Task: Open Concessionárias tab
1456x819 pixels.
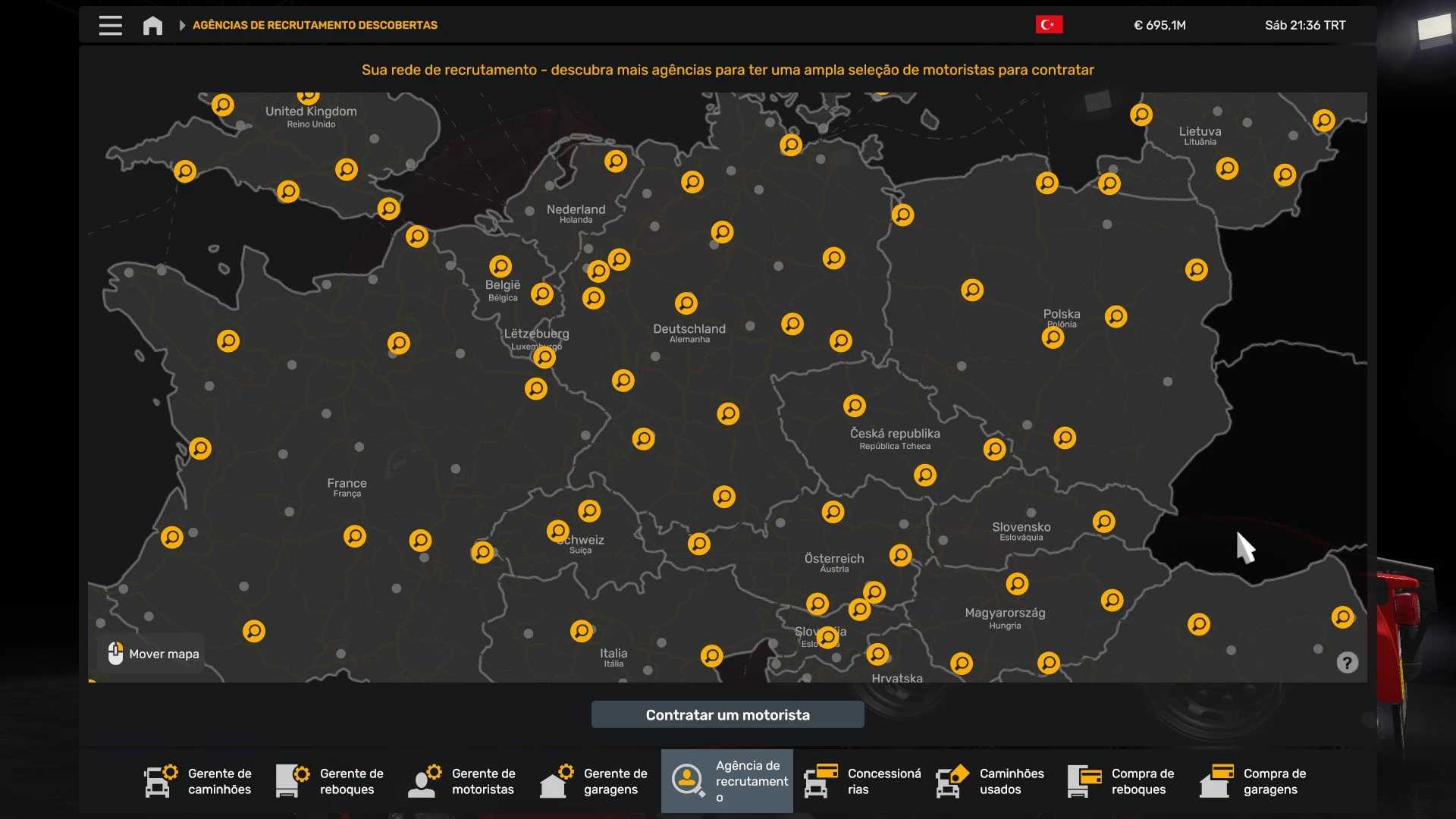Action: click(862, 781)
